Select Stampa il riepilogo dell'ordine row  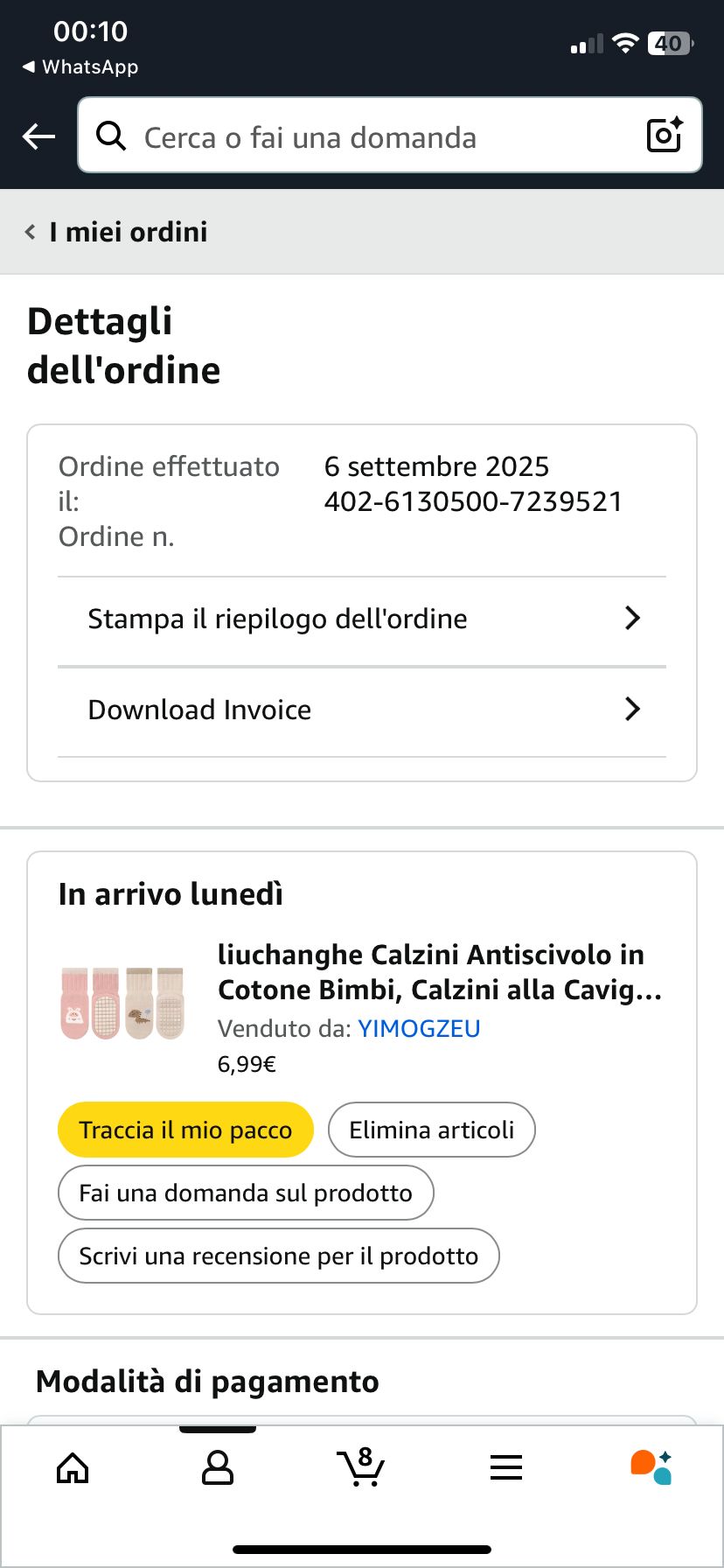click(362, 620)
